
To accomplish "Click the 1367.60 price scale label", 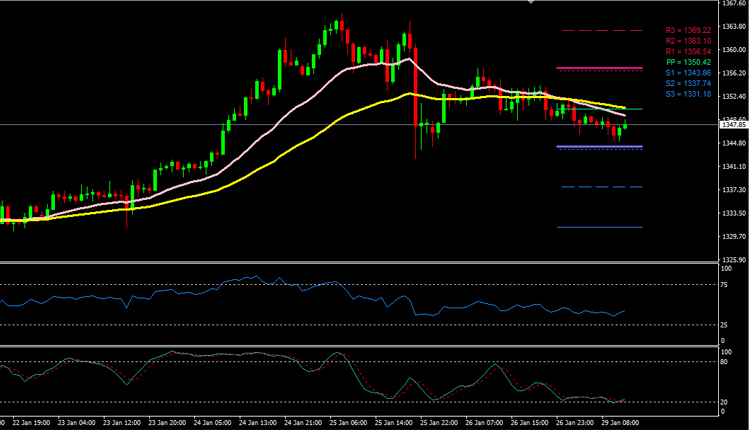I will tap(733, 5).
